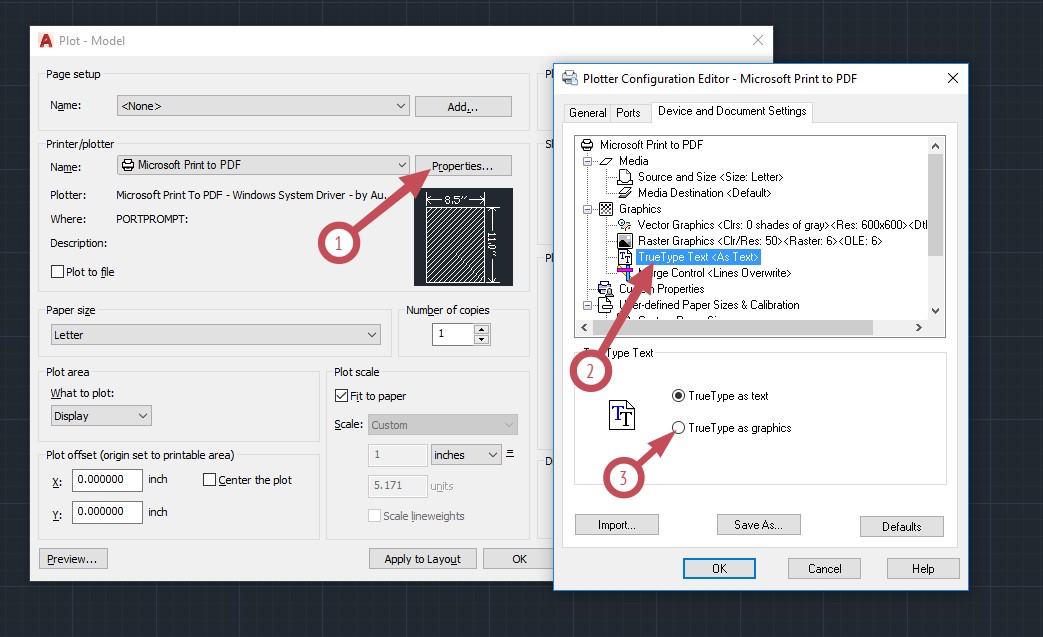
Task: Increase number of copies with up arrow
Action: click(482, 329)
